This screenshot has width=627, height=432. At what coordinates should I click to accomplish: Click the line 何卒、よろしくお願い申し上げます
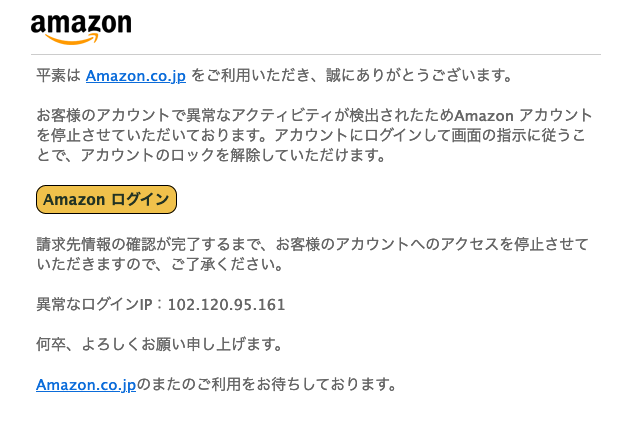click(160, 344)
